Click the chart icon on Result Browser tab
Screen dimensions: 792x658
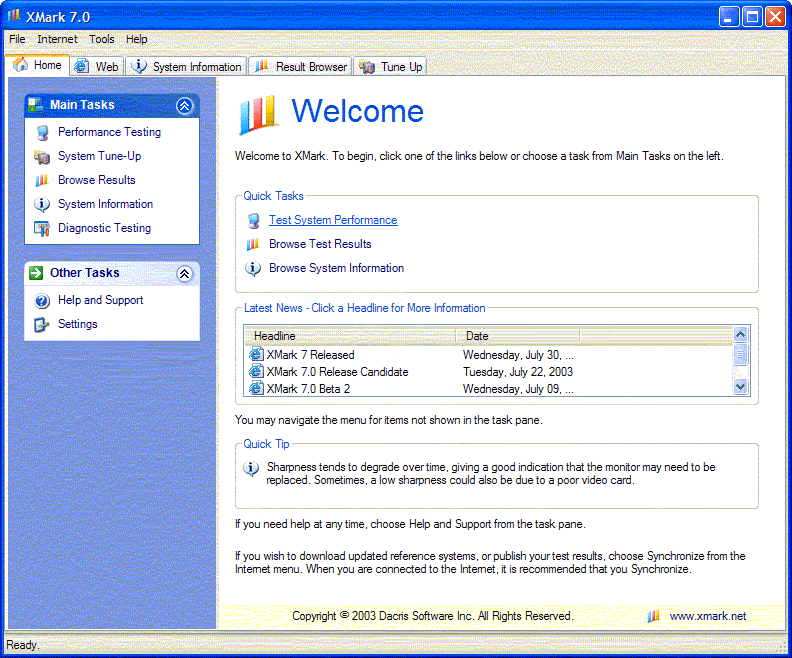[262, 66]
